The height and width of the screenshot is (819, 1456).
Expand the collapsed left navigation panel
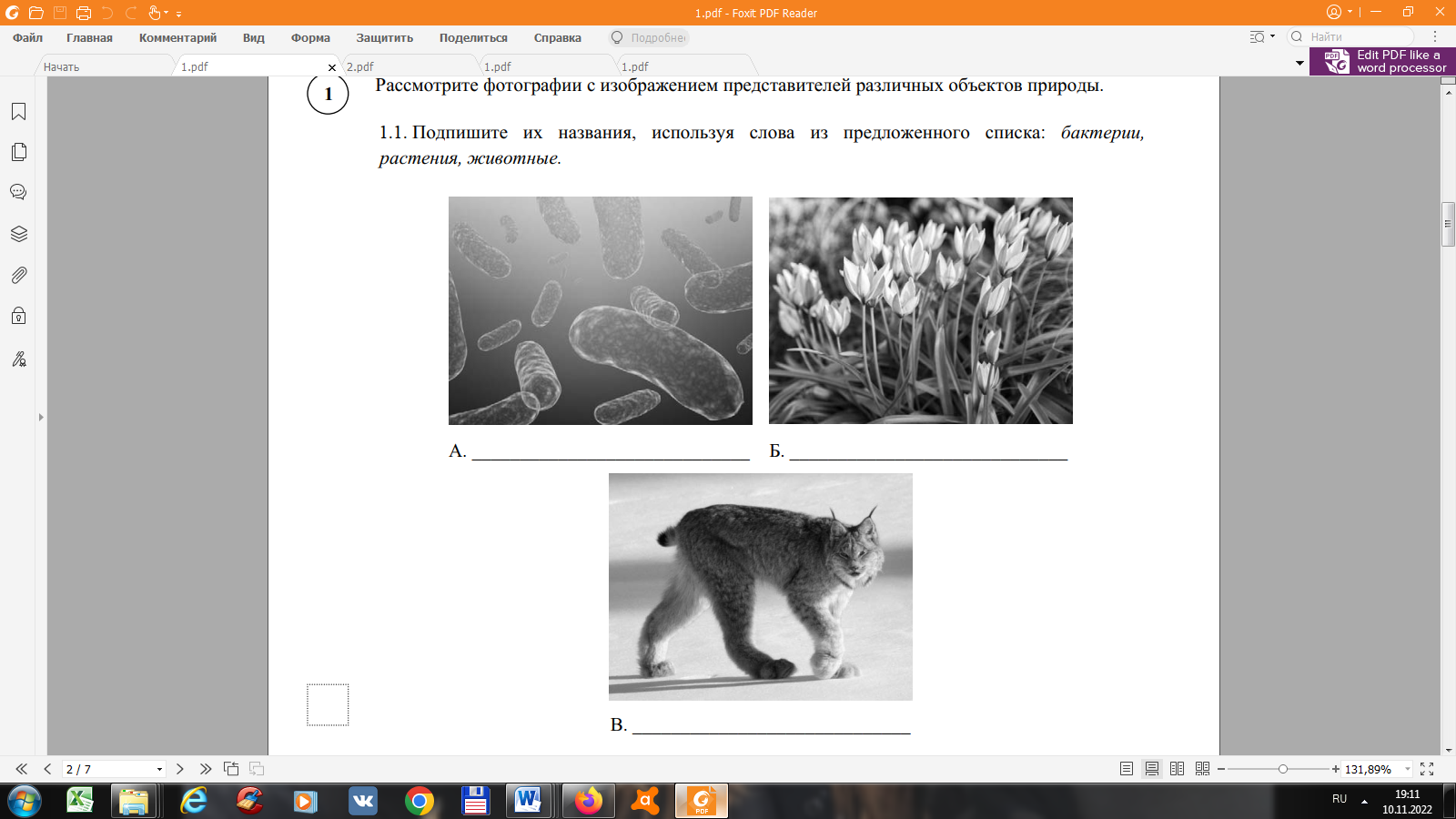(41, 417)
